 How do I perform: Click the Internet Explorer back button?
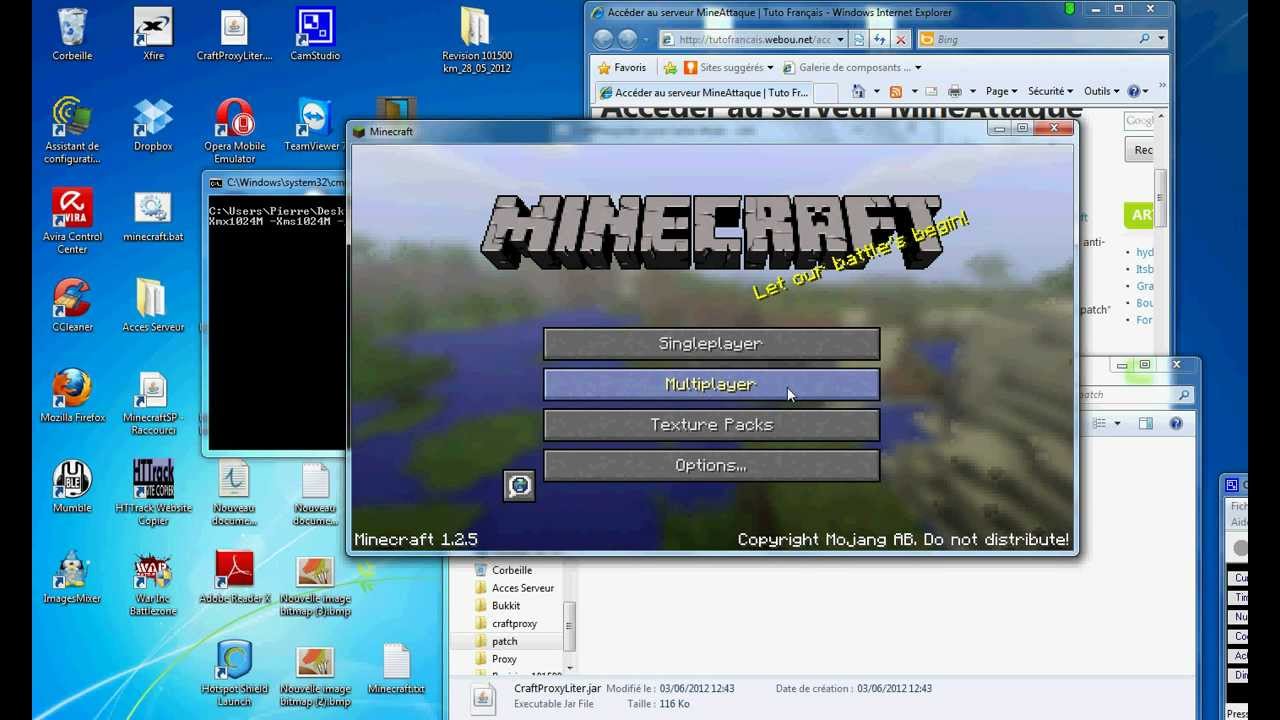pyautogui.click(x=603, y=40)
